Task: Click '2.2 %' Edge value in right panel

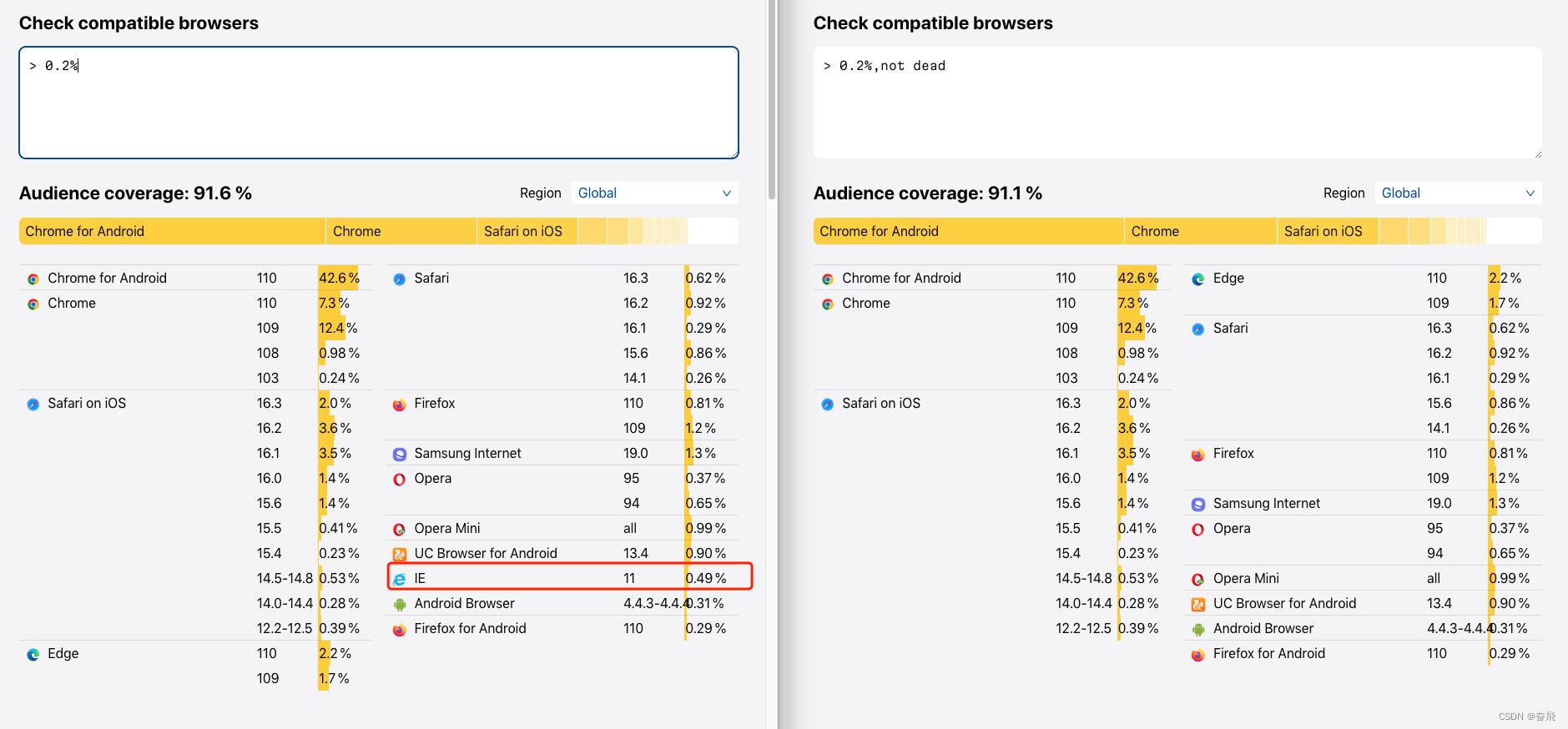Action: point(1505,278)
